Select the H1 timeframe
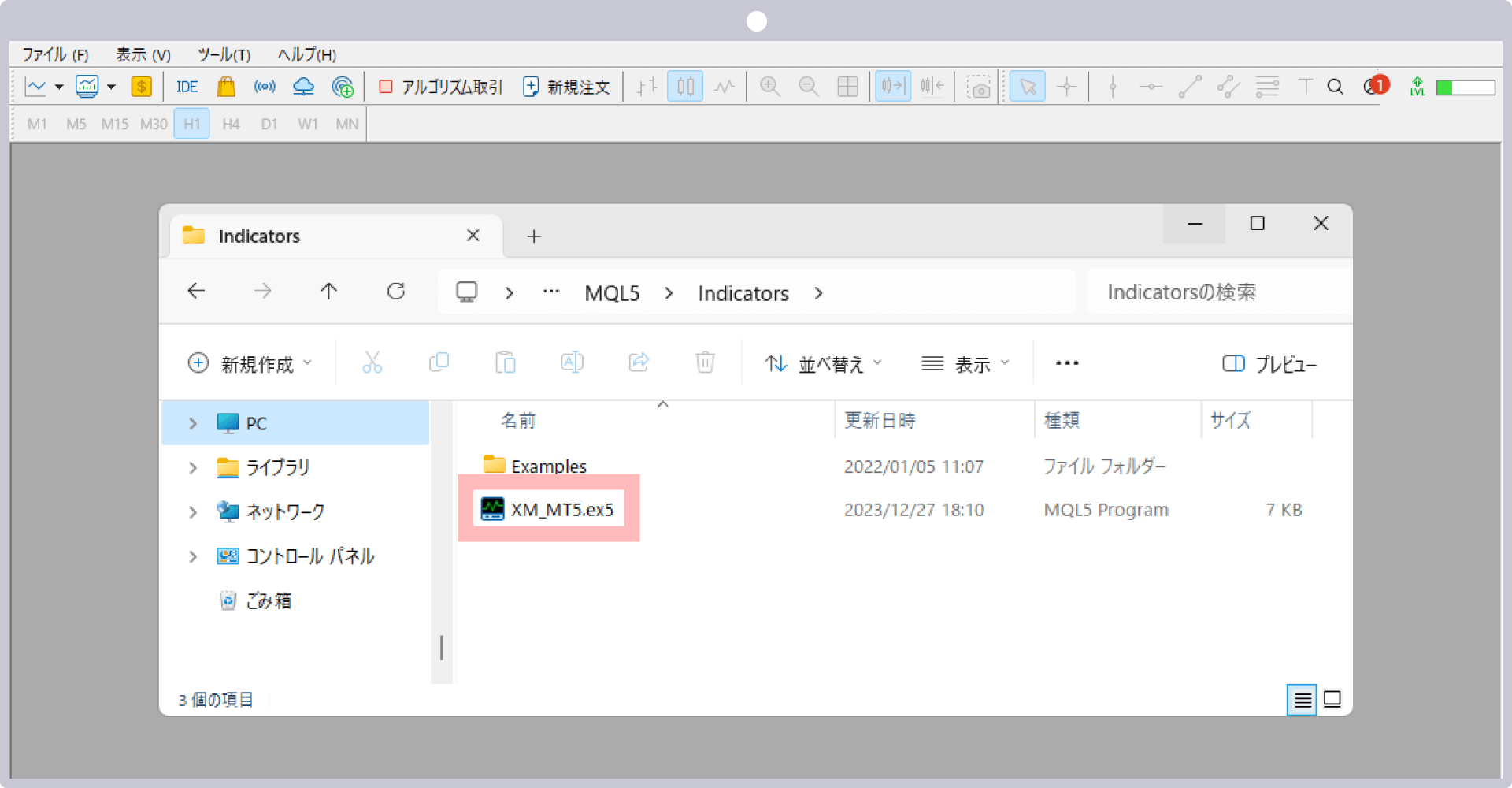The height and width of the screenshot is (788, 1512). click(x=191, y=124)
